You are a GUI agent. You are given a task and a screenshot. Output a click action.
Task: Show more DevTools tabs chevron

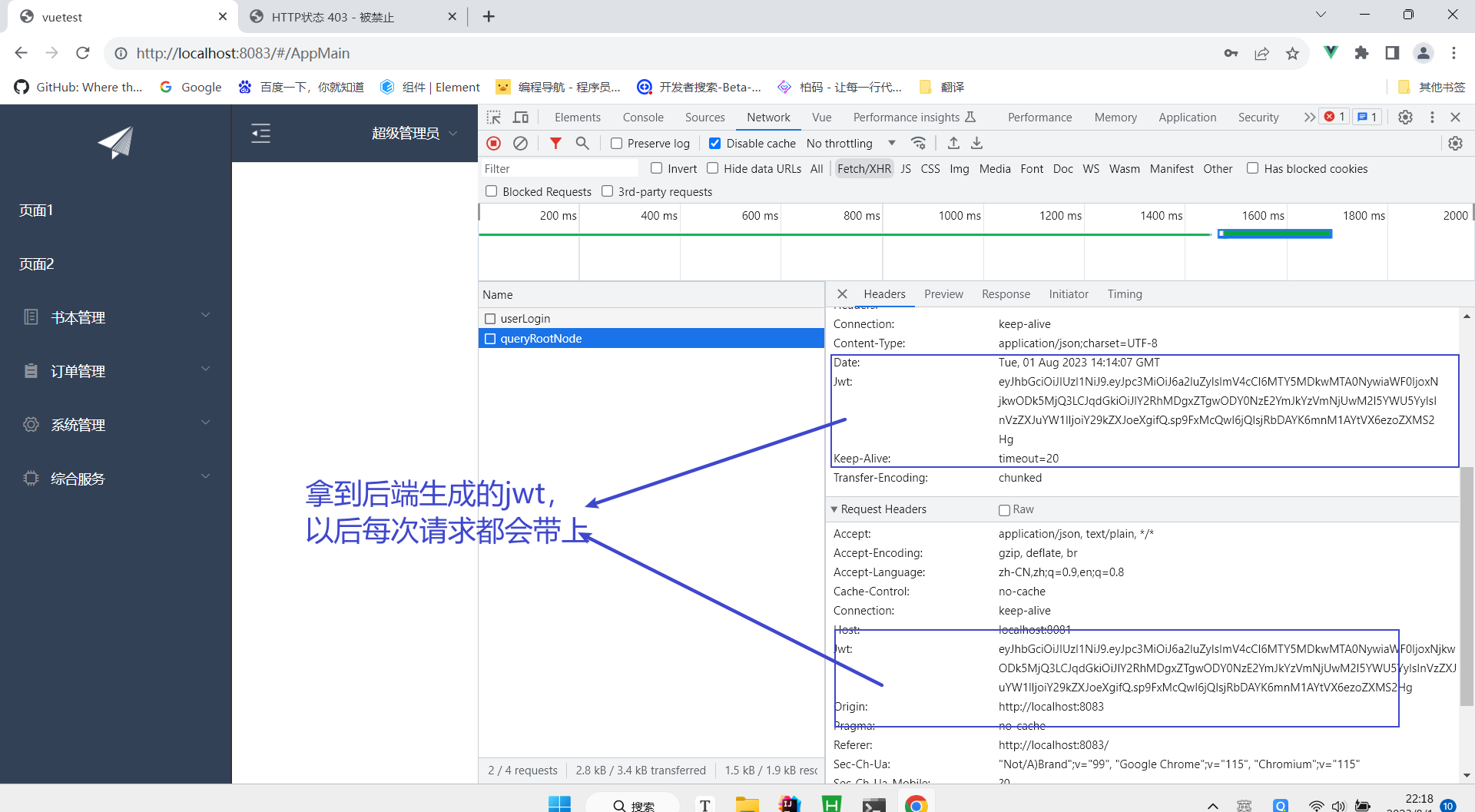[1309, 118]
